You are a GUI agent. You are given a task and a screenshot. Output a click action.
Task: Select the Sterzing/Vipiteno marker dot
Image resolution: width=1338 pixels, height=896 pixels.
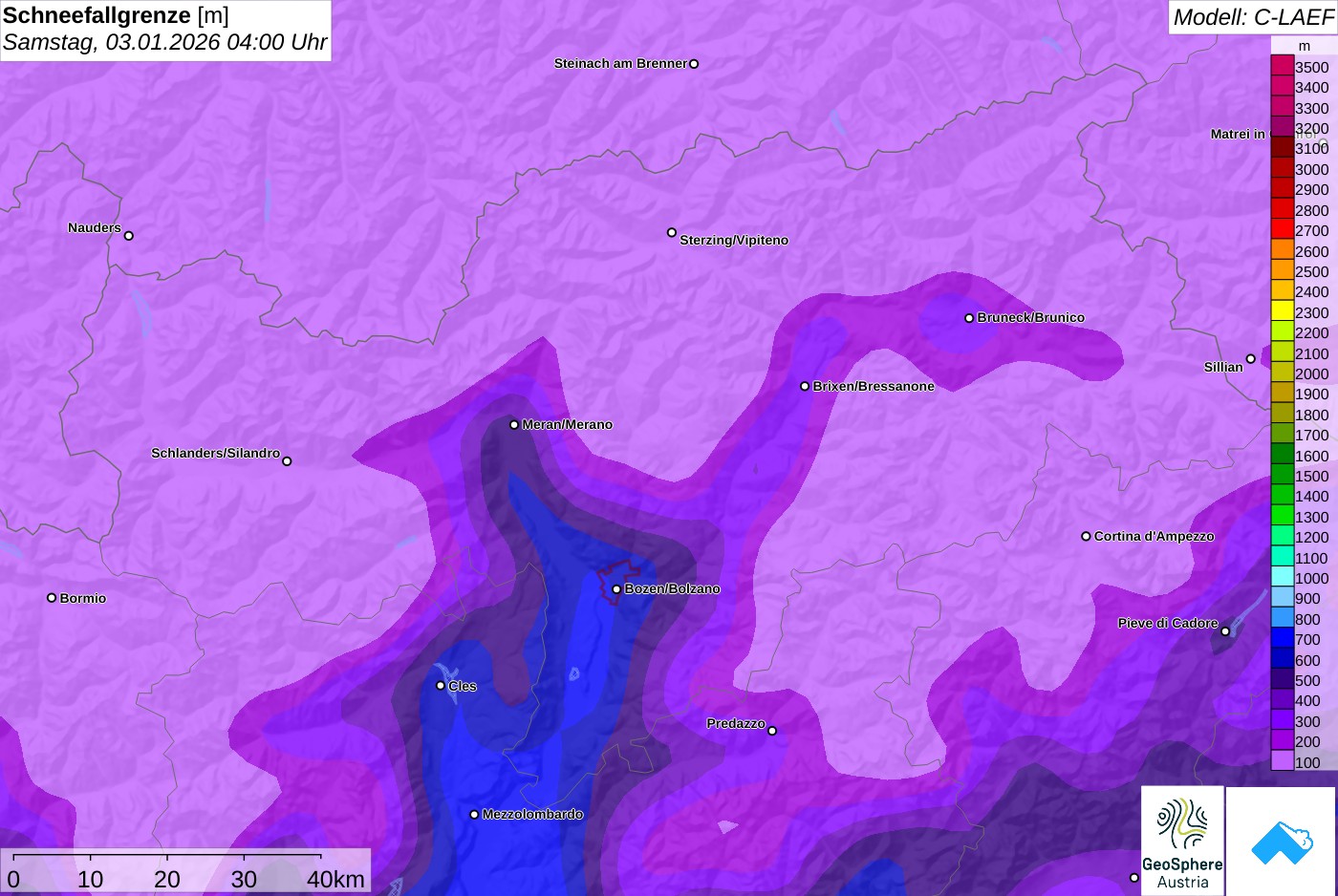[672, 232]
